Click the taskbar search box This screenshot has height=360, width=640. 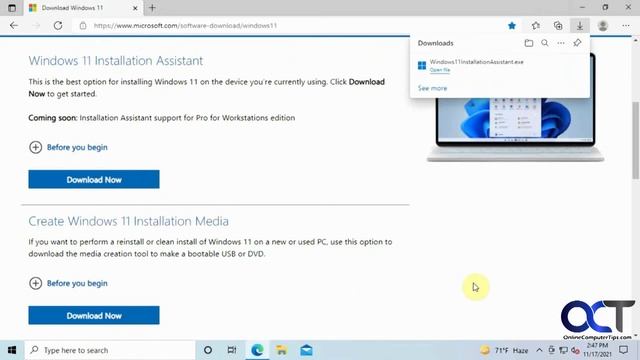coord(110,350)
